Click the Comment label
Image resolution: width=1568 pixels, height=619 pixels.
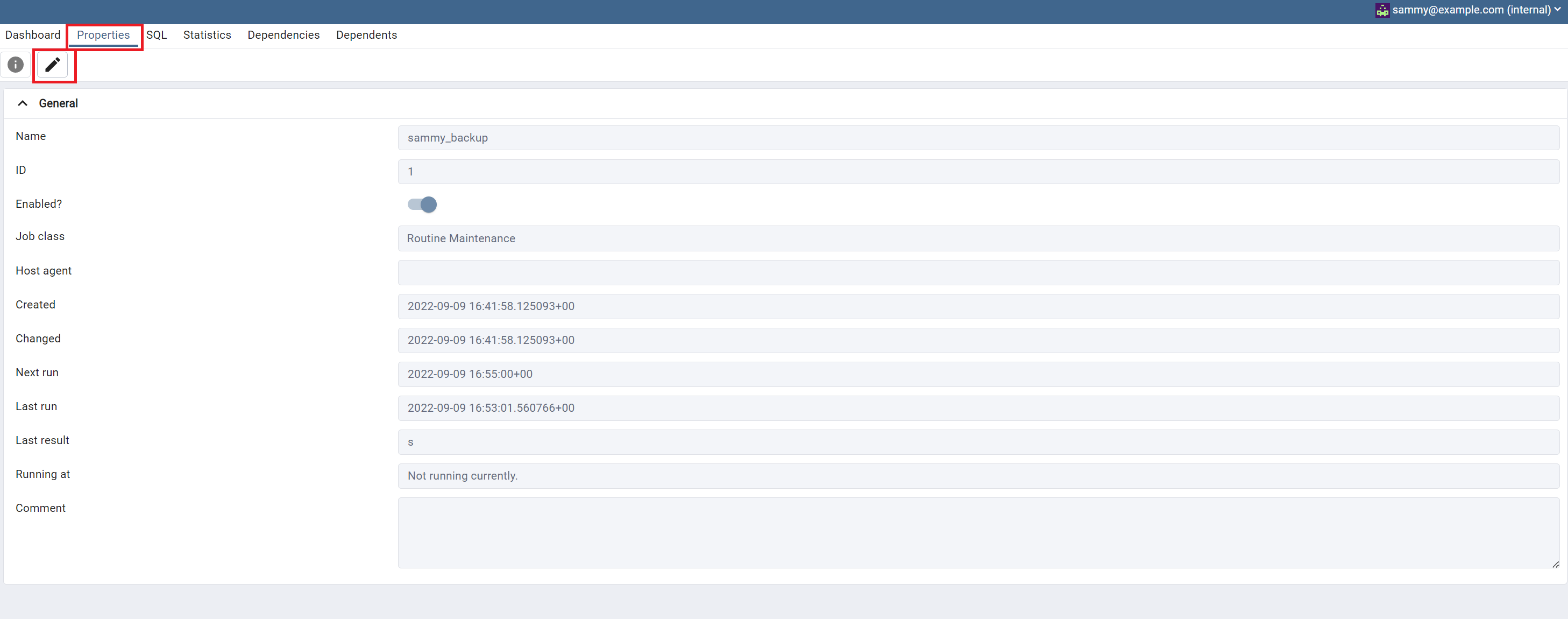click(41, 508)
